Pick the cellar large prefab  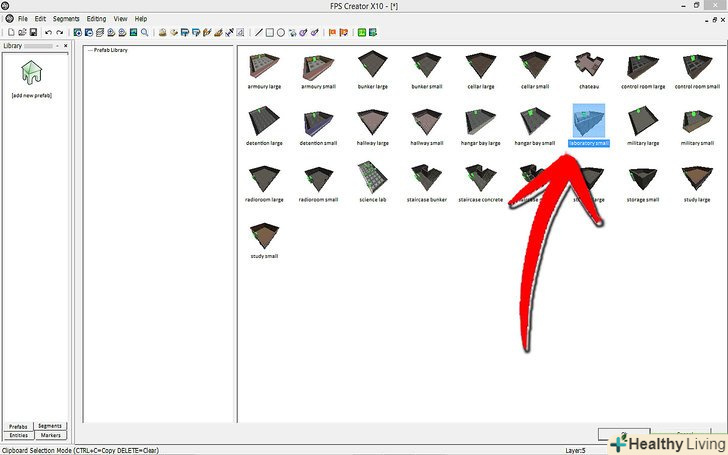481,70
